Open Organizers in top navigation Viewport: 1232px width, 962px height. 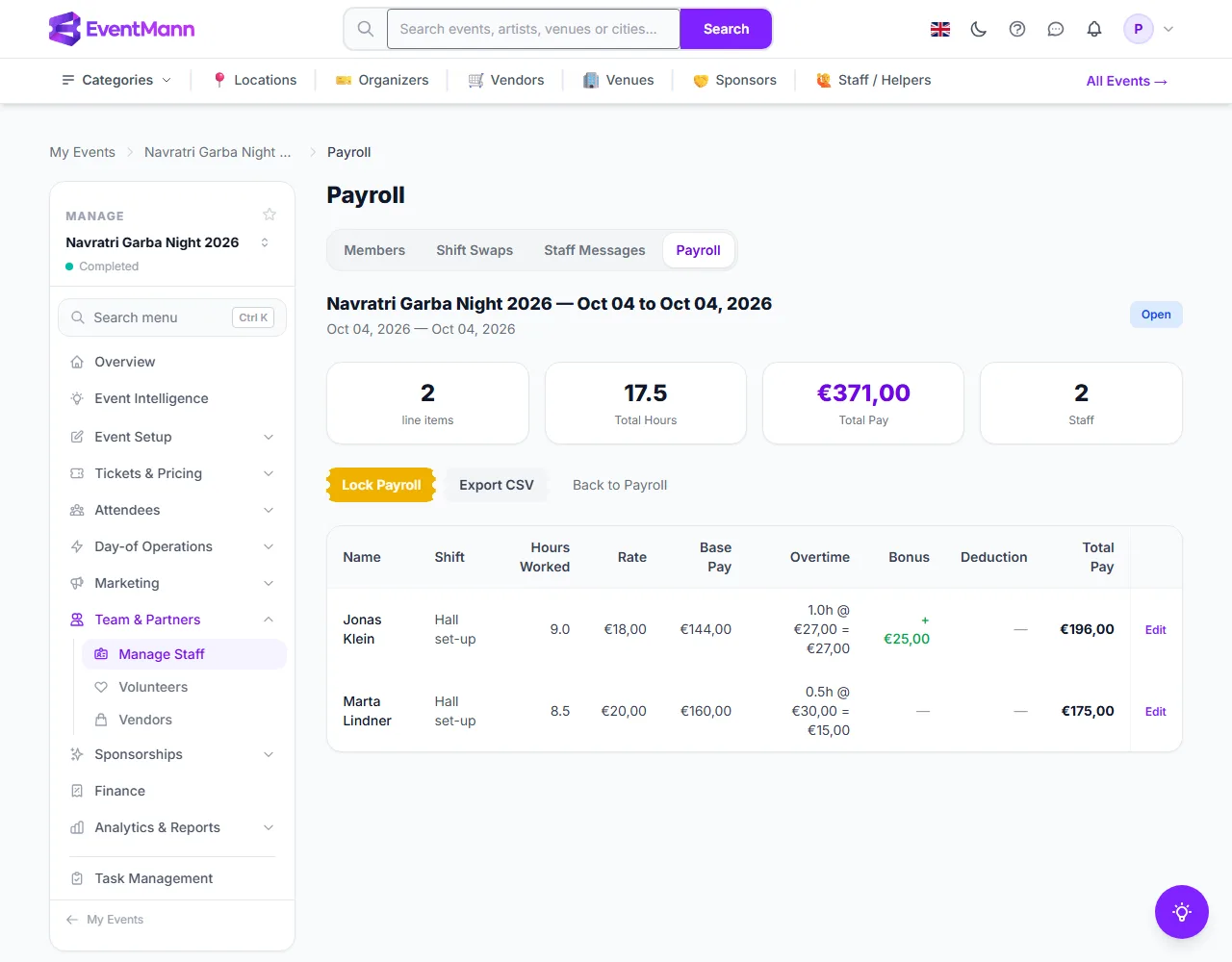[382, 80]
